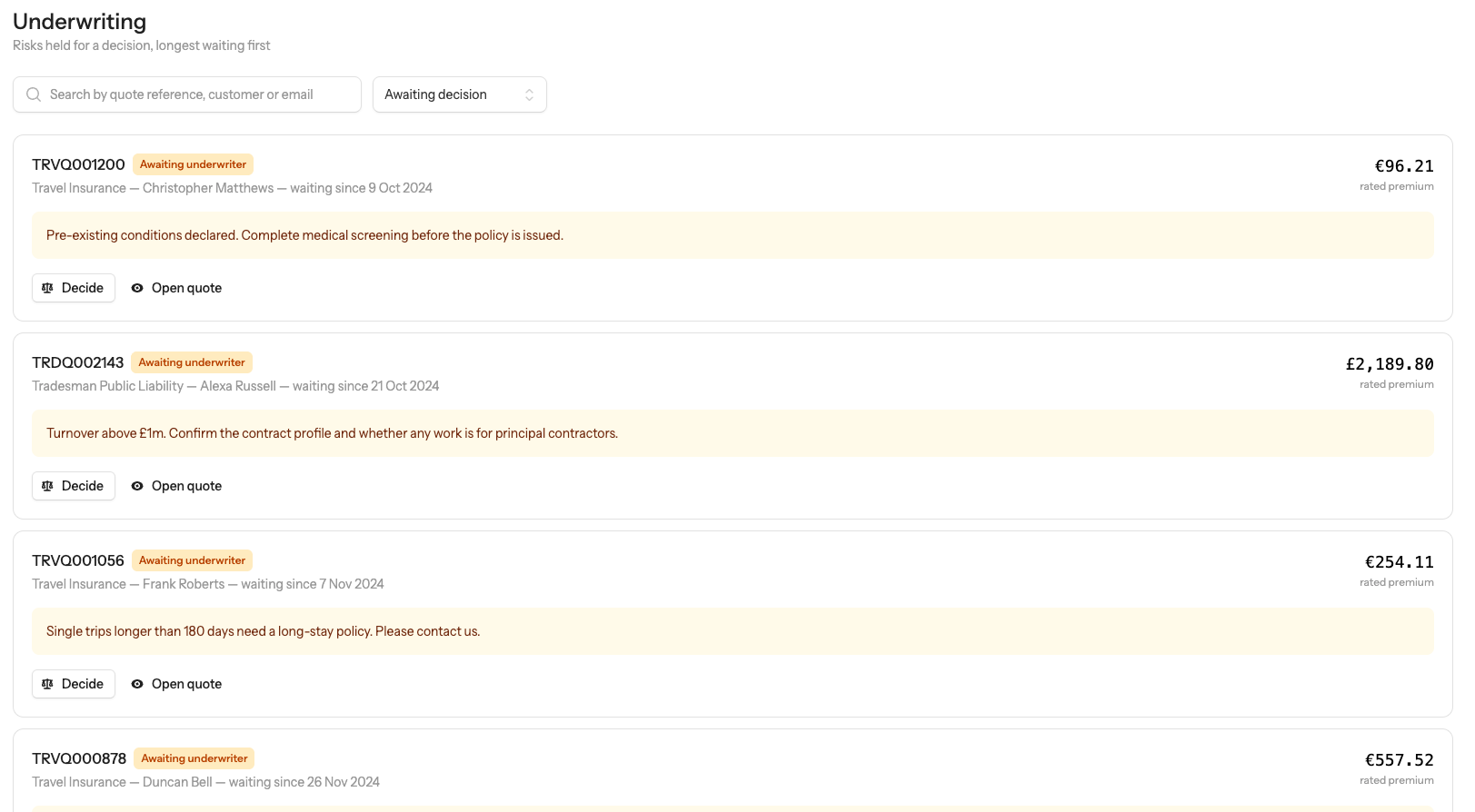Click the pre-existing conditions medical screening note
The height and width of the screenshot is (812, 1475).
(733, 235)
